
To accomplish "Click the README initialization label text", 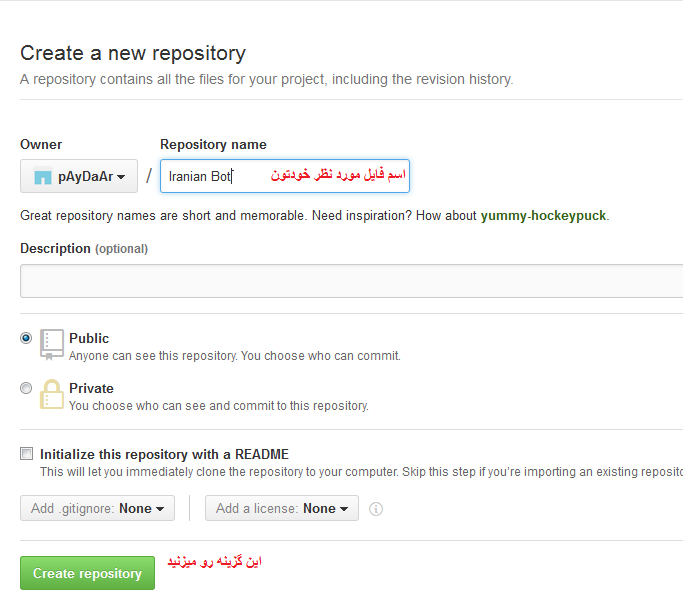I will click(164, 454).
